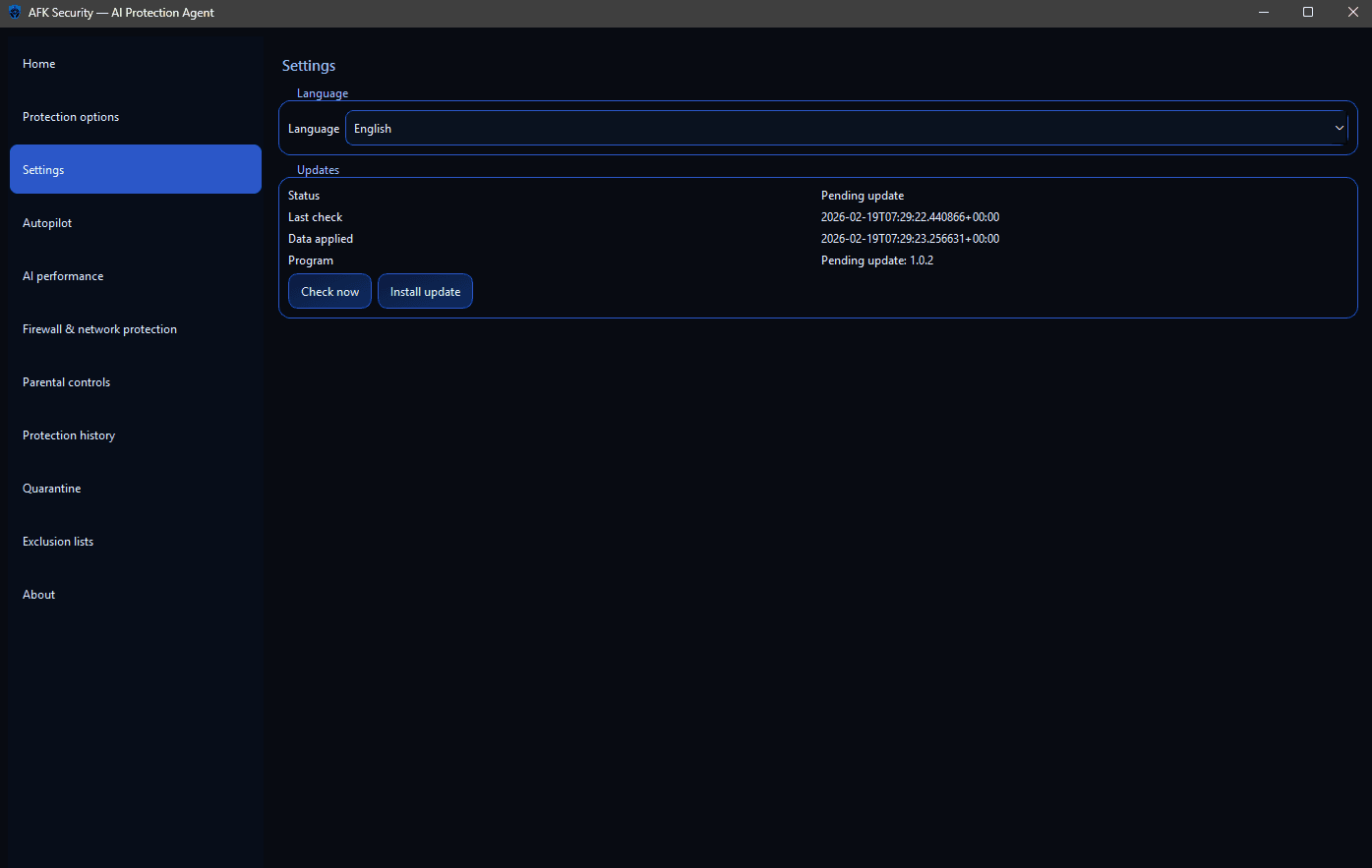Click the chevron on the English language selector
The width and height of the screenshot is (1372, 868).
click(x=1339, y=128)
